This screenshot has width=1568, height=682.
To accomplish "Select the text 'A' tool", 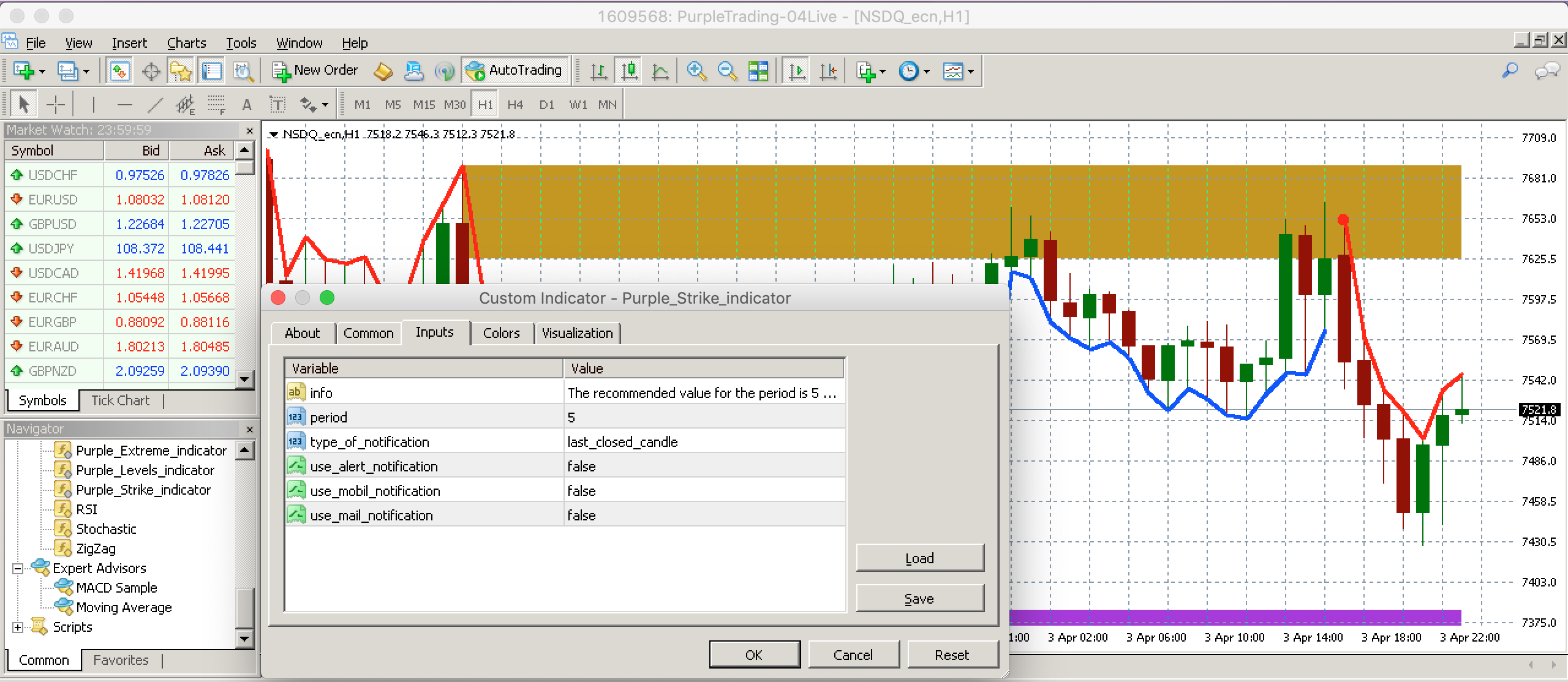I will (x=247, y=105).
